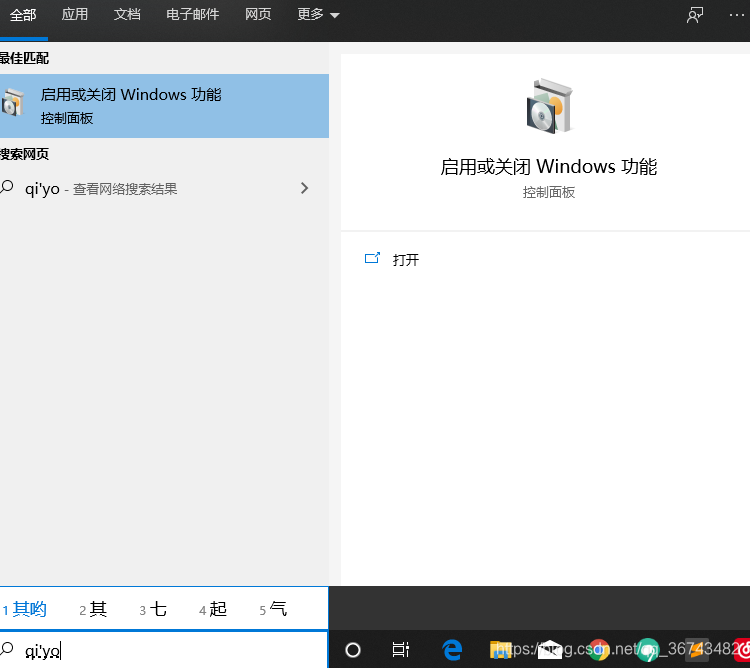This screenshot has width=750, height=668.
Task: Click the 启用或关闭 Windows 功能 preview title
Action: (x=548, y=167)
